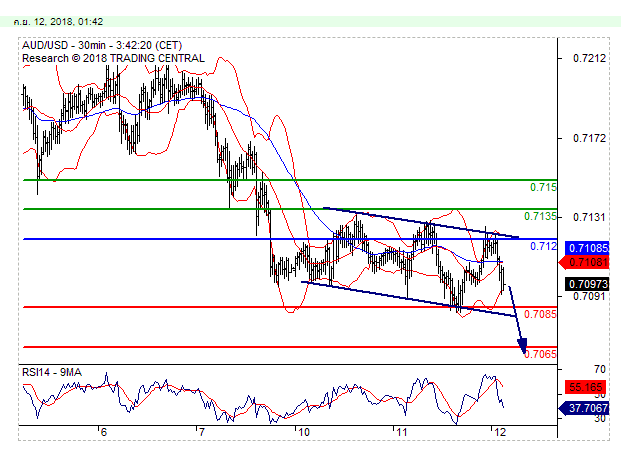Click the date text 12, 2018, 01:42
This screenshot has height=452, width=621.
pos(68,22)
